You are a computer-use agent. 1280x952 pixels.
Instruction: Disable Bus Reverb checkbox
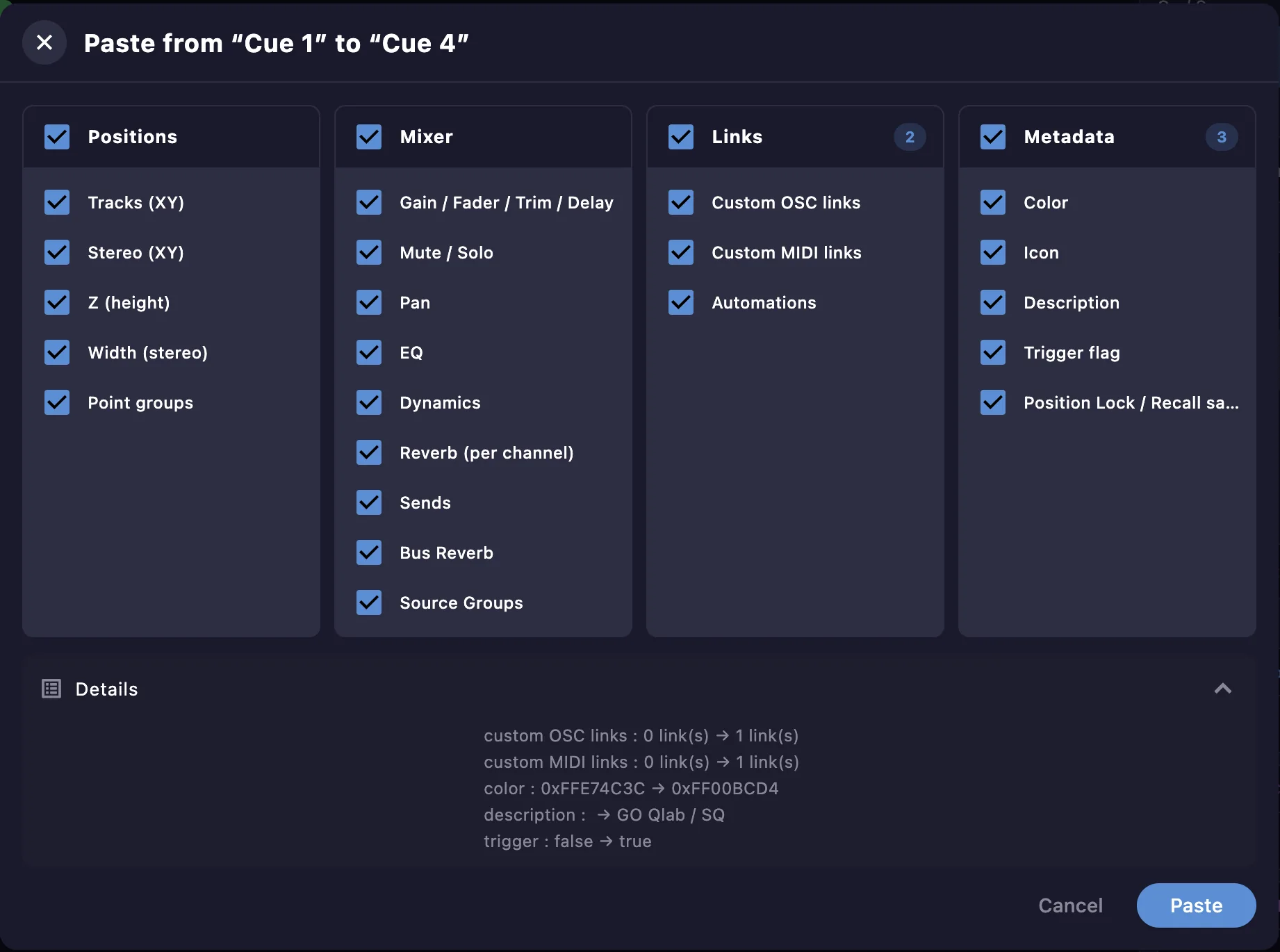coord(369,552)
